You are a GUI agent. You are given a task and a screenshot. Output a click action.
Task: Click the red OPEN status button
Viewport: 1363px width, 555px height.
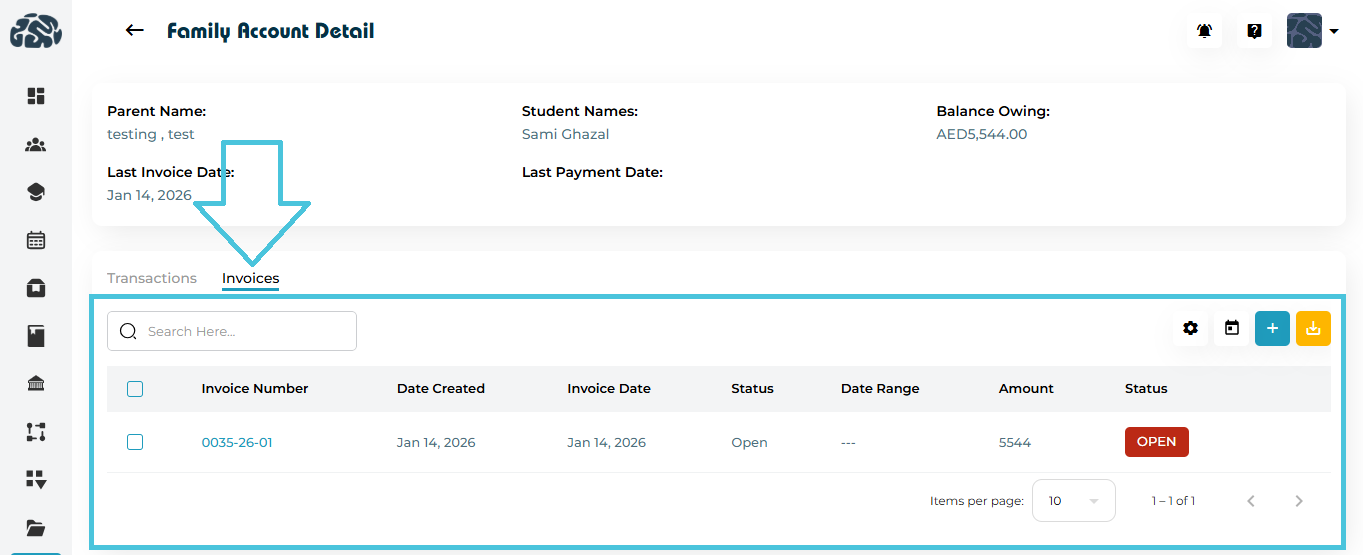coord(1156,442)
